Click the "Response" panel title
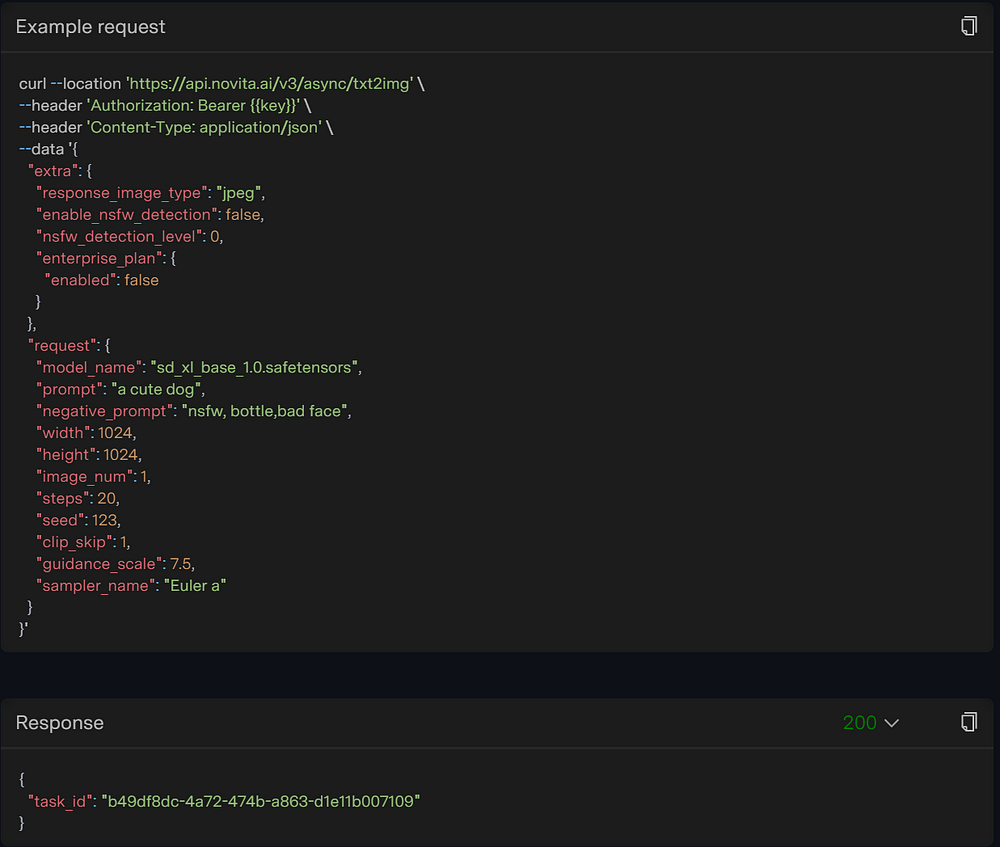The height and width of the screenshot is (847, 1000). point(60,723)
